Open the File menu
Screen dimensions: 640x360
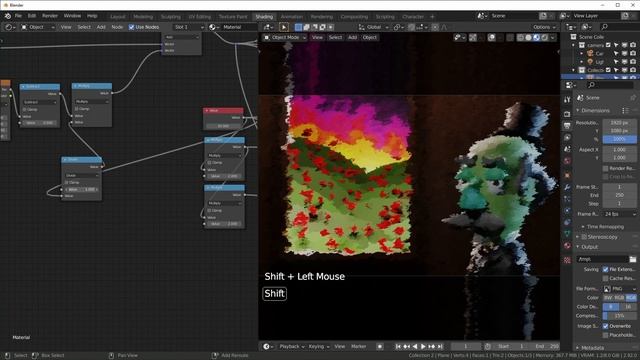click(x=18, y=16)
